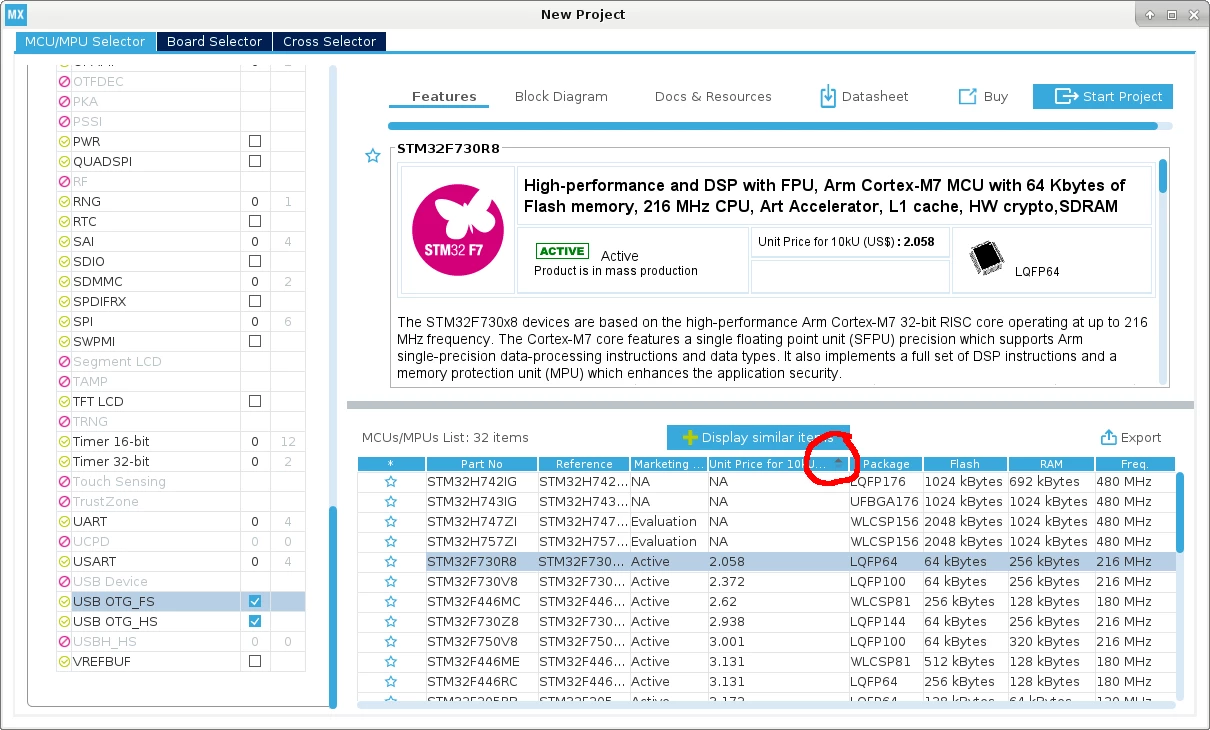Click the OTFDEC unavailable icon
Viewport: 1210px width, 730px height.
pyautogui.click(x=65, y=81)
